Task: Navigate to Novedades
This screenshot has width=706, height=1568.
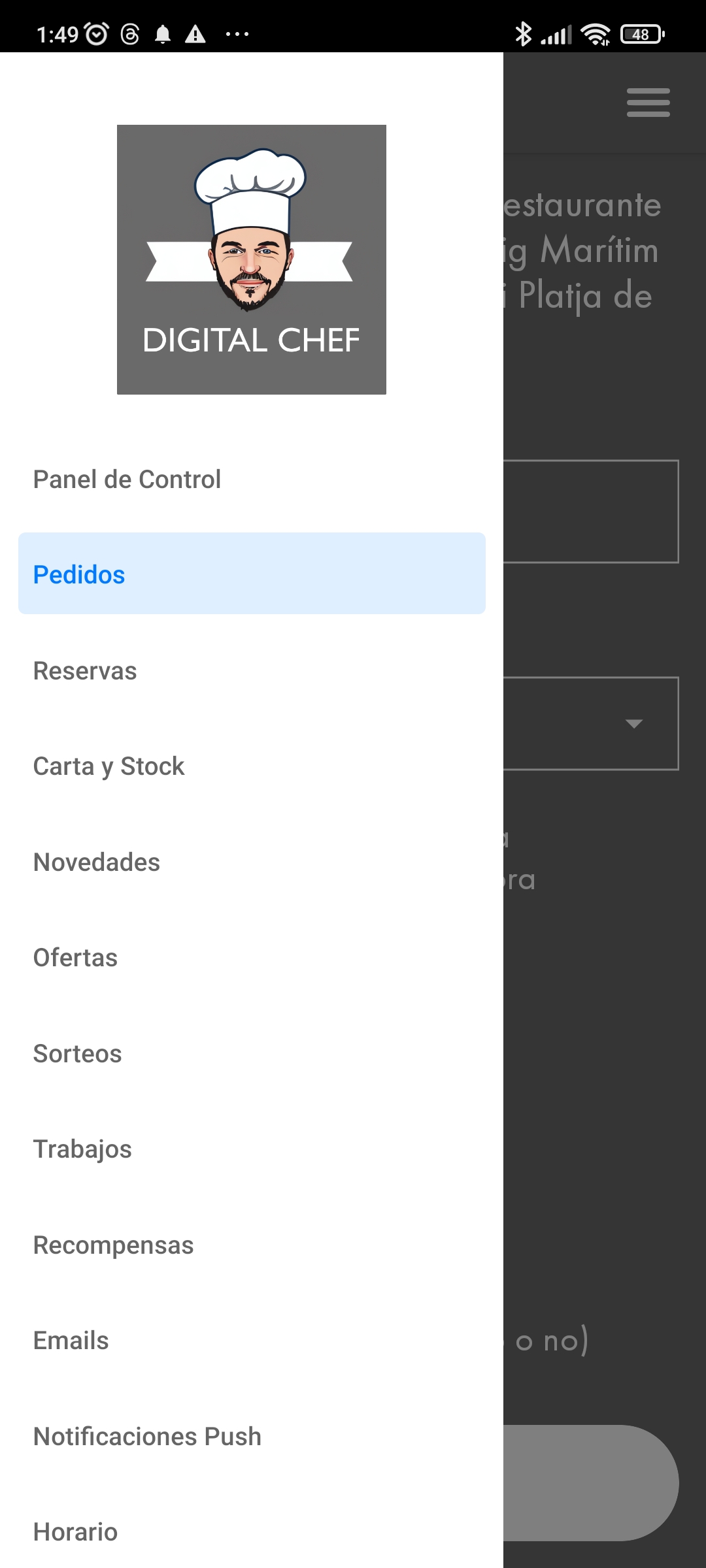Action: pyautogui.click(x=97, y=862)
